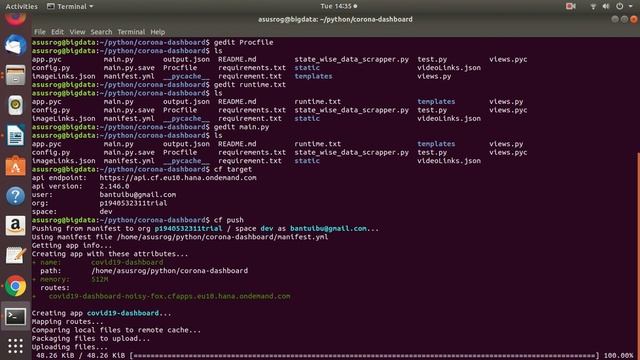Launch Google Chrome from the dock
Image resolution: width=640 pixels, height=360 pixels.
pyautogui.click(x=16, y=286)
